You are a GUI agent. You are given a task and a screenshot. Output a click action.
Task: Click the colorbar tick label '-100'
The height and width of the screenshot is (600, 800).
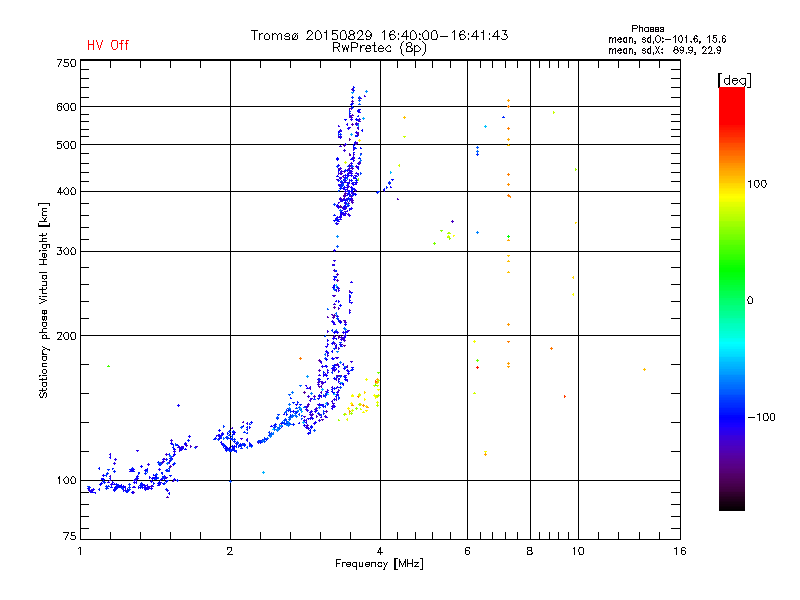[761, 417]
